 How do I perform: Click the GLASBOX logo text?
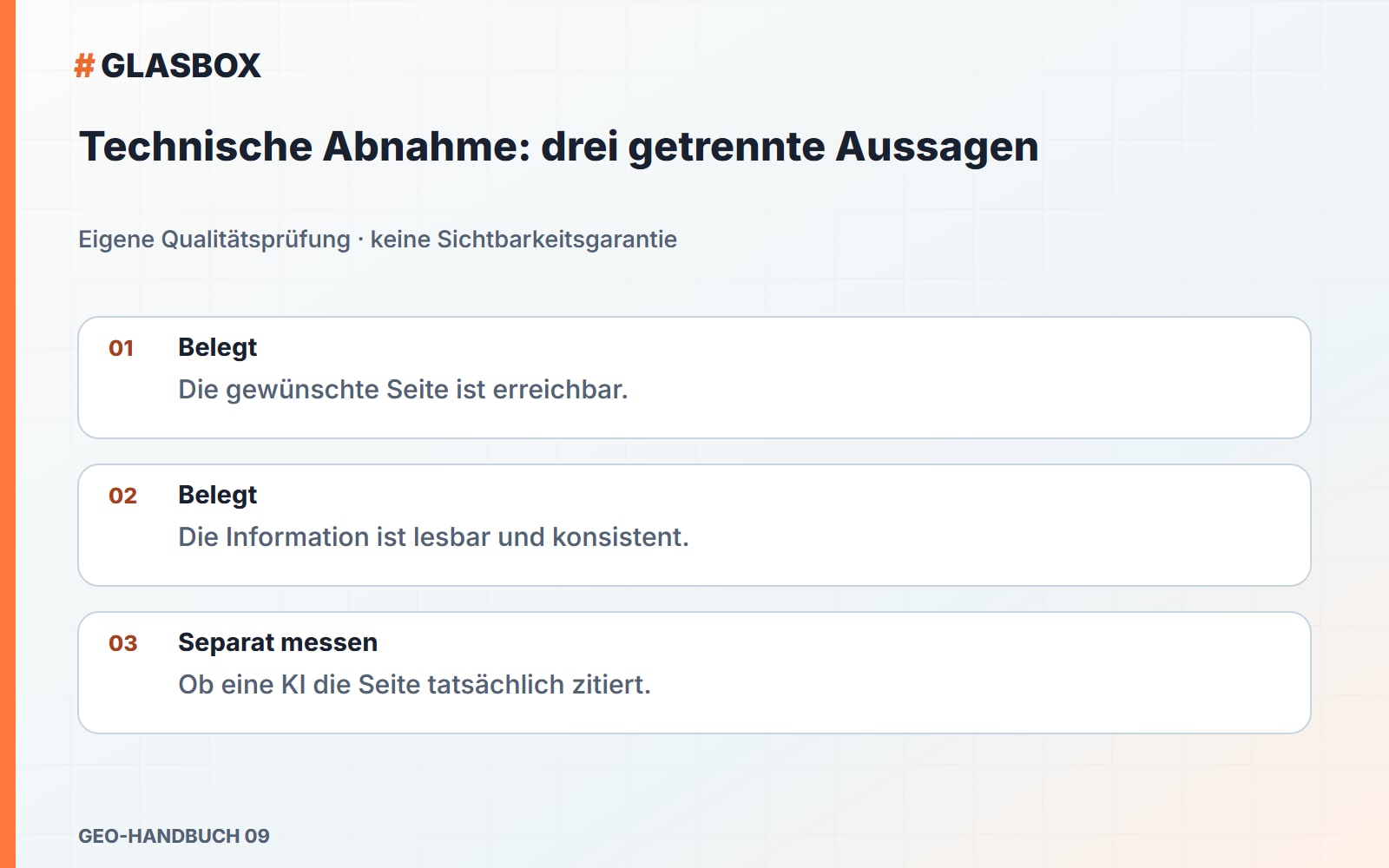(x=181, y=66)
